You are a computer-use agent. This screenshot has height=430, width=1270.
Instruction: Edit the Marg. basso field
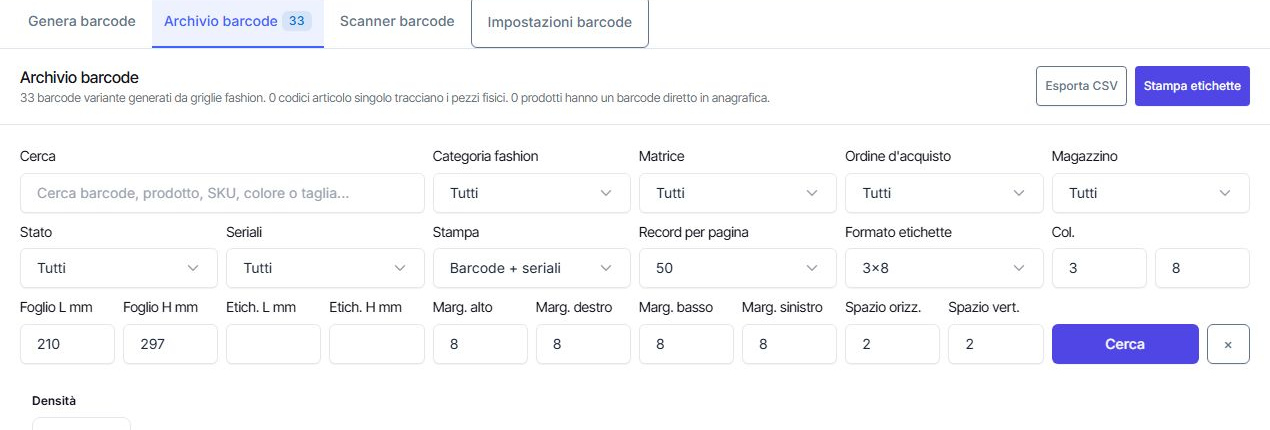686,344
